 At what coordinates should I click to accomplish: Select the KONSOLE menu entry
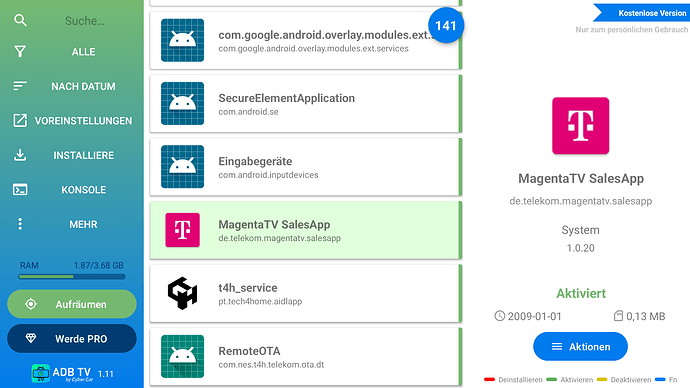point(72,190)
